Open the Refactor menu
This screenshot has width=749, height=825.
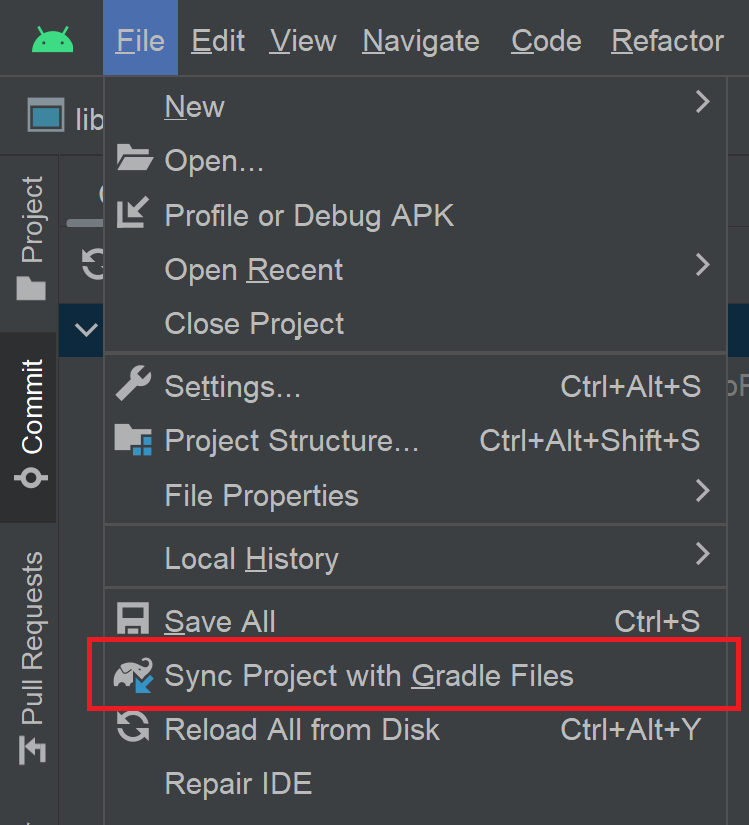(x=666, y=40)
